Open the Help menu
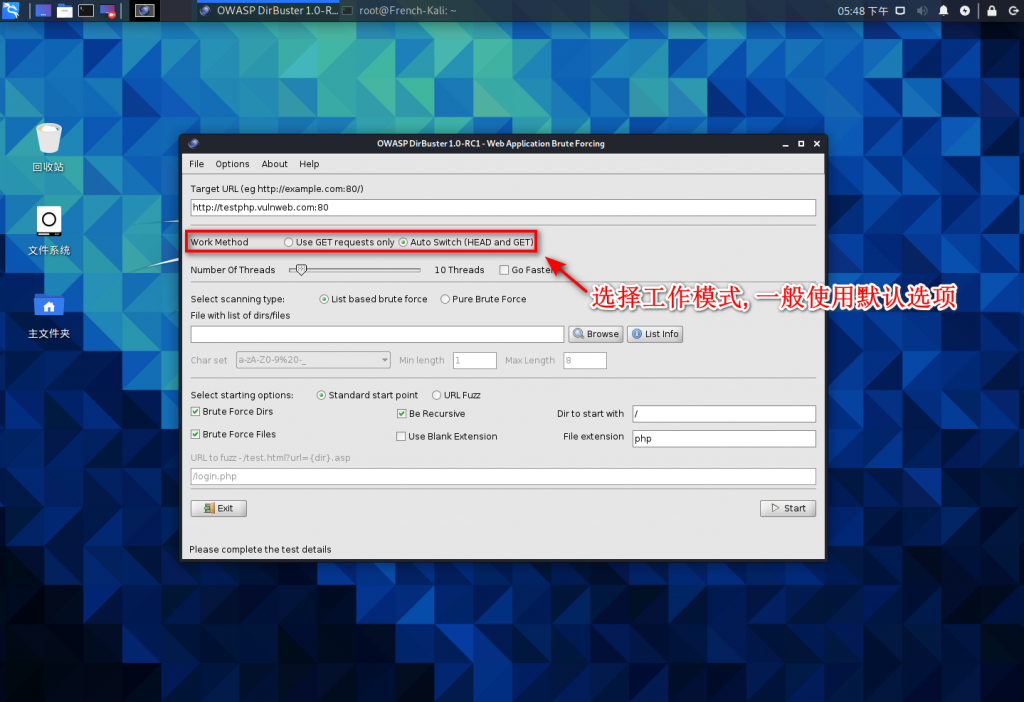The image size is (1024, 702). (309, 164)
